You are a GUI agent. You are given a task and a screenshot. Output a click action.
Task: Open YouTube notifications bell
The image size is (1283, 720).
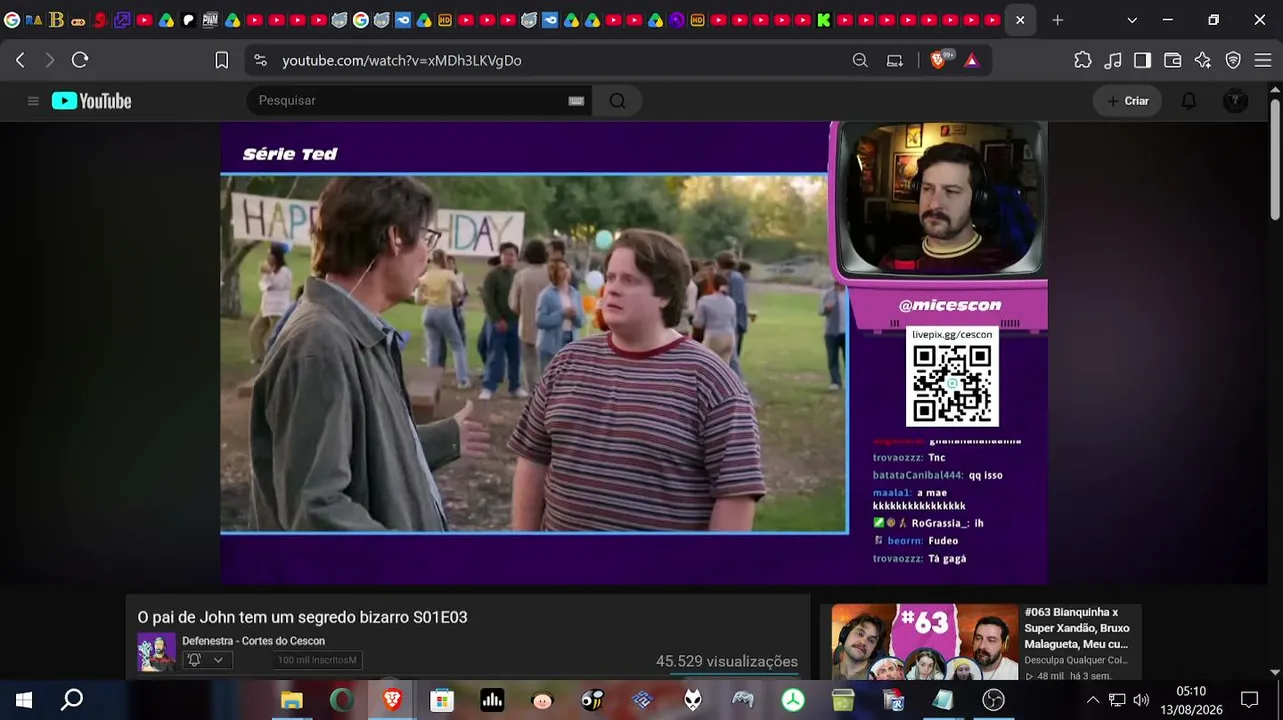pyautogui.click(x=1189, y=101)
